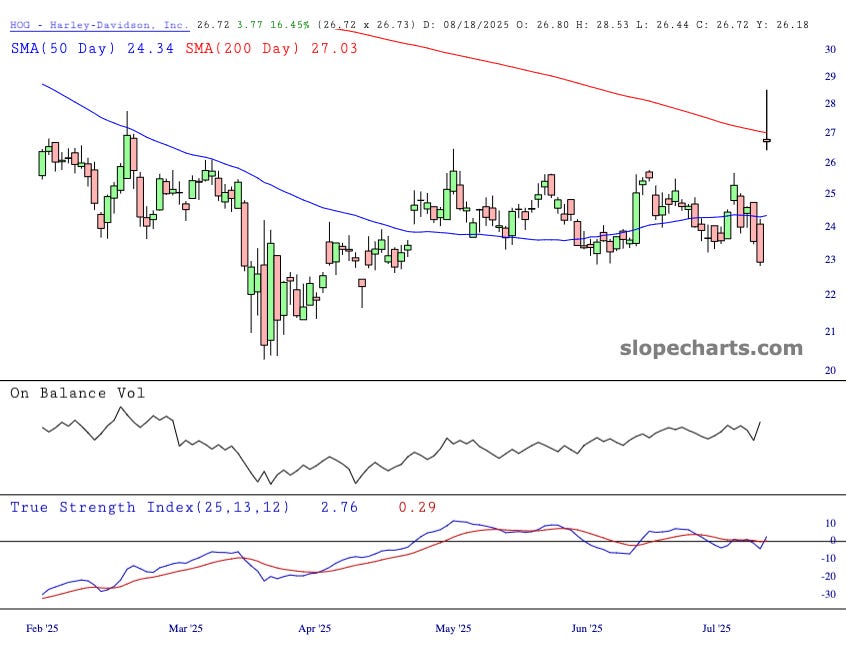The image size is (846, 649).
Task: Click the -30 TSI axis label
Action: pos(828,594)
